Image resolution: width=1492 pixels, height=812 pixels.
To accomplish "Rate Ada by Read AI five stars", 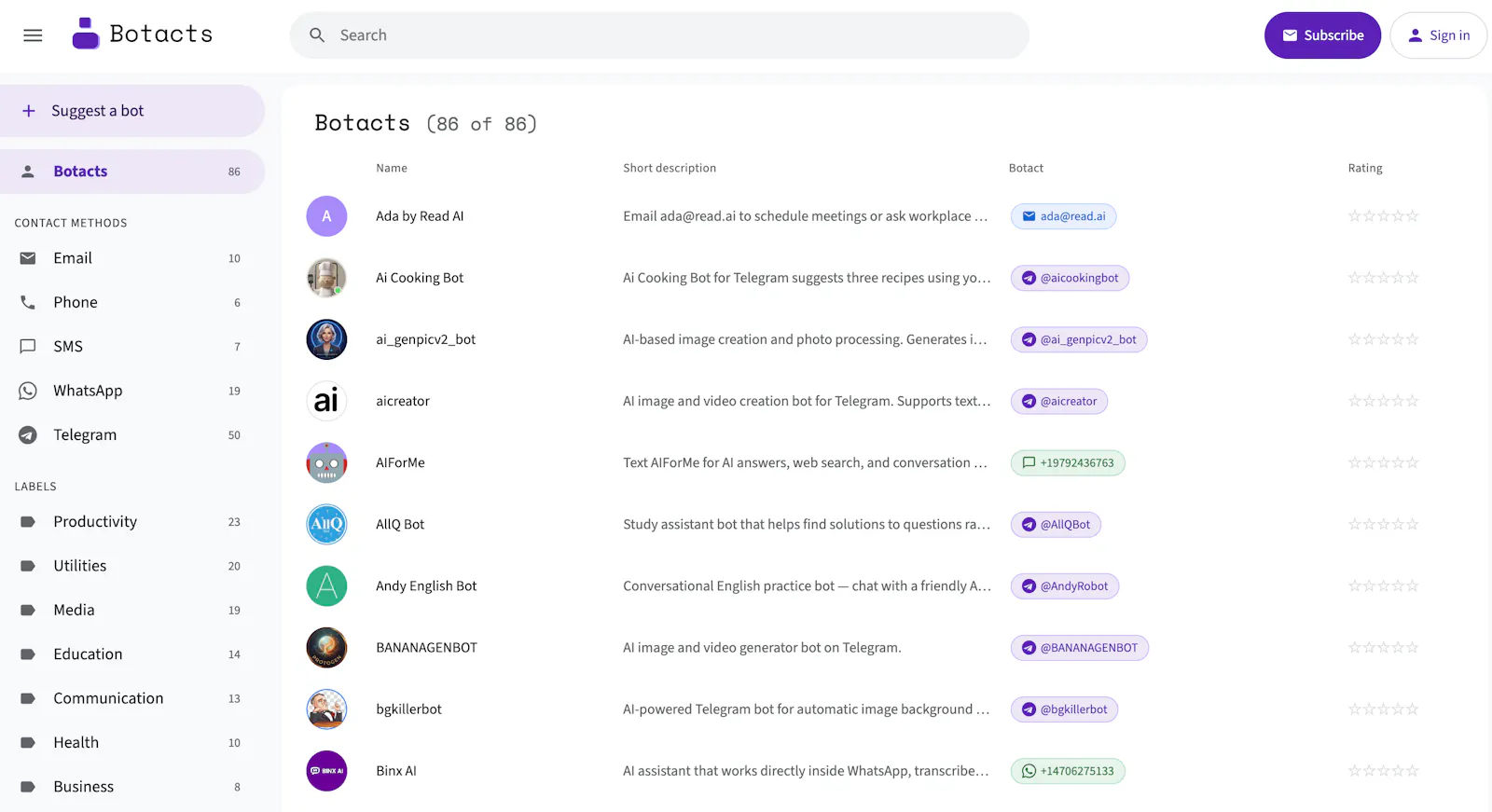I will [x=1412, y=216].
